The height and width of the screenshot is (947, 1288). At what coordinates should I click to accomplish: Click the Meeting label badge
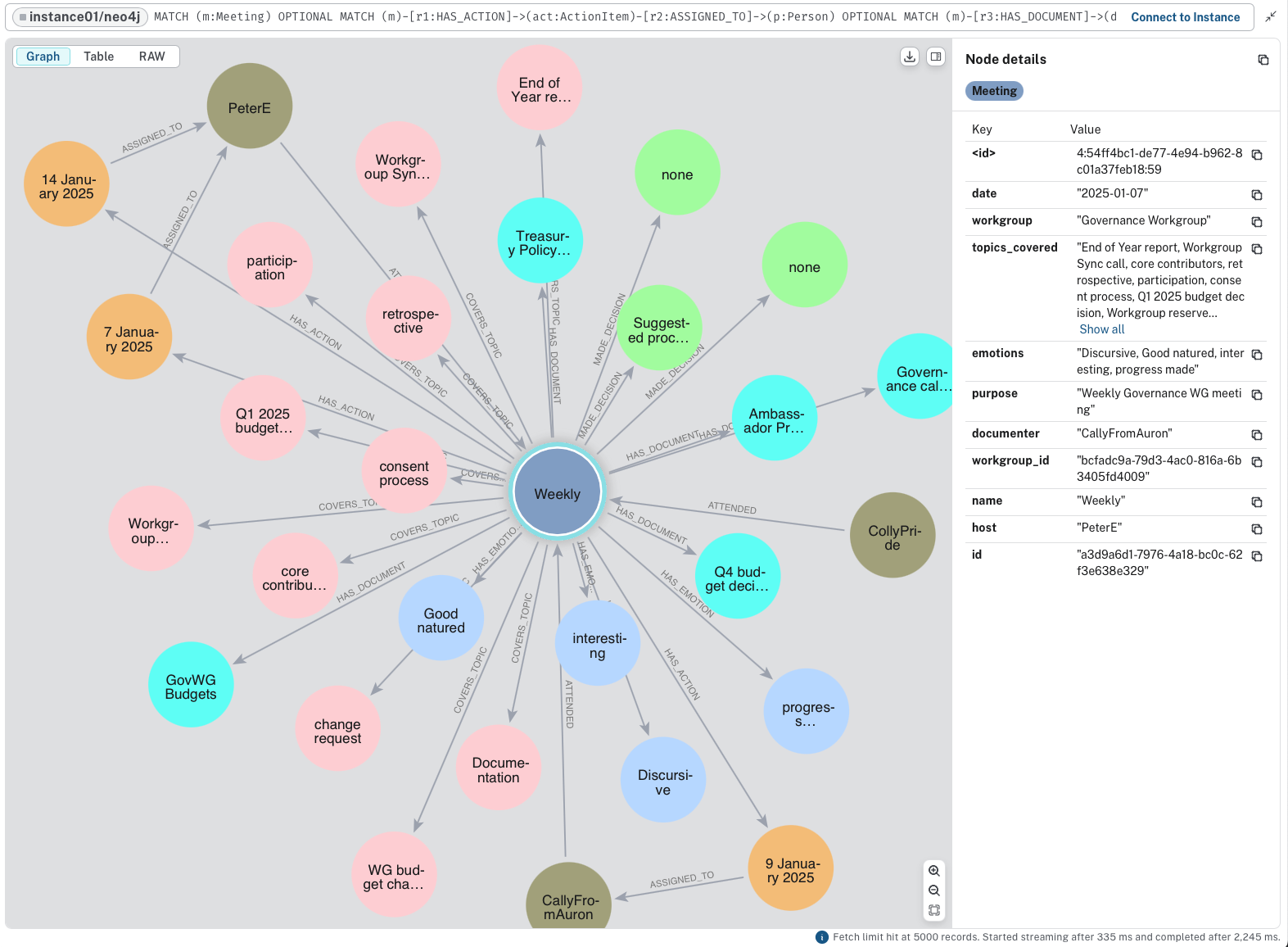[994, 91]
